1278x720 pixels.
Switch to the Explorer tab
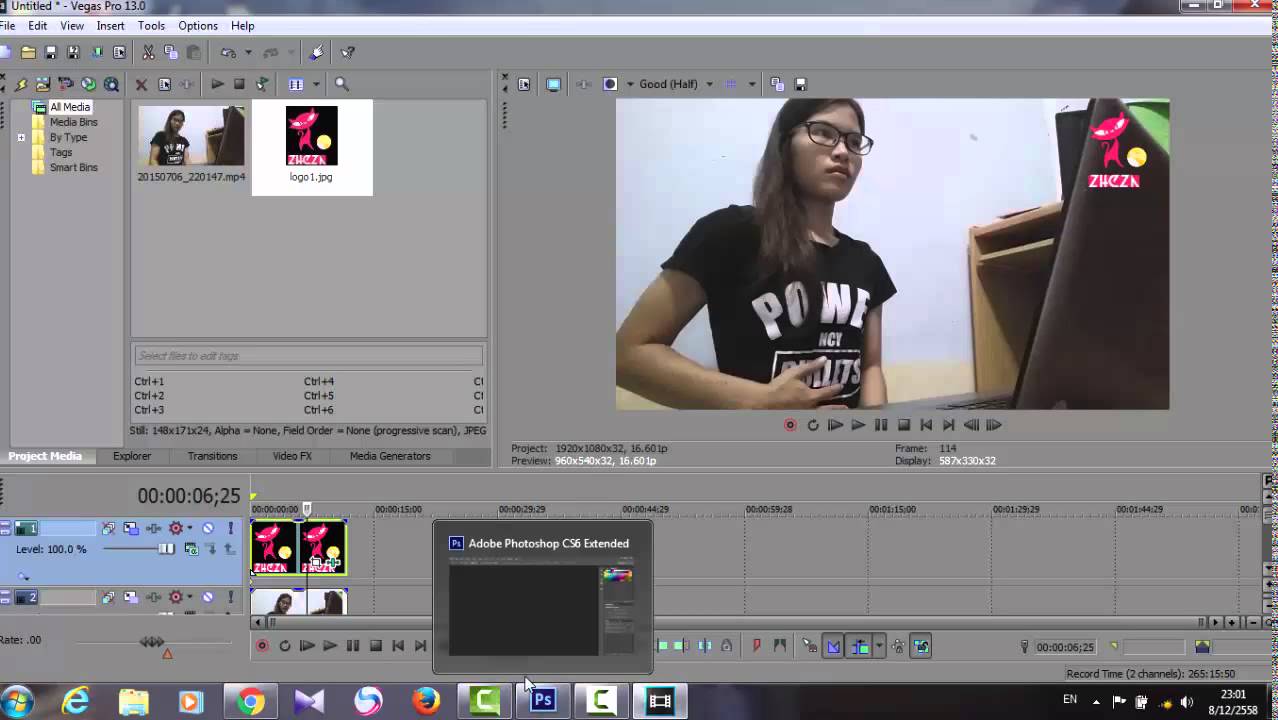[x=132, y=456]
